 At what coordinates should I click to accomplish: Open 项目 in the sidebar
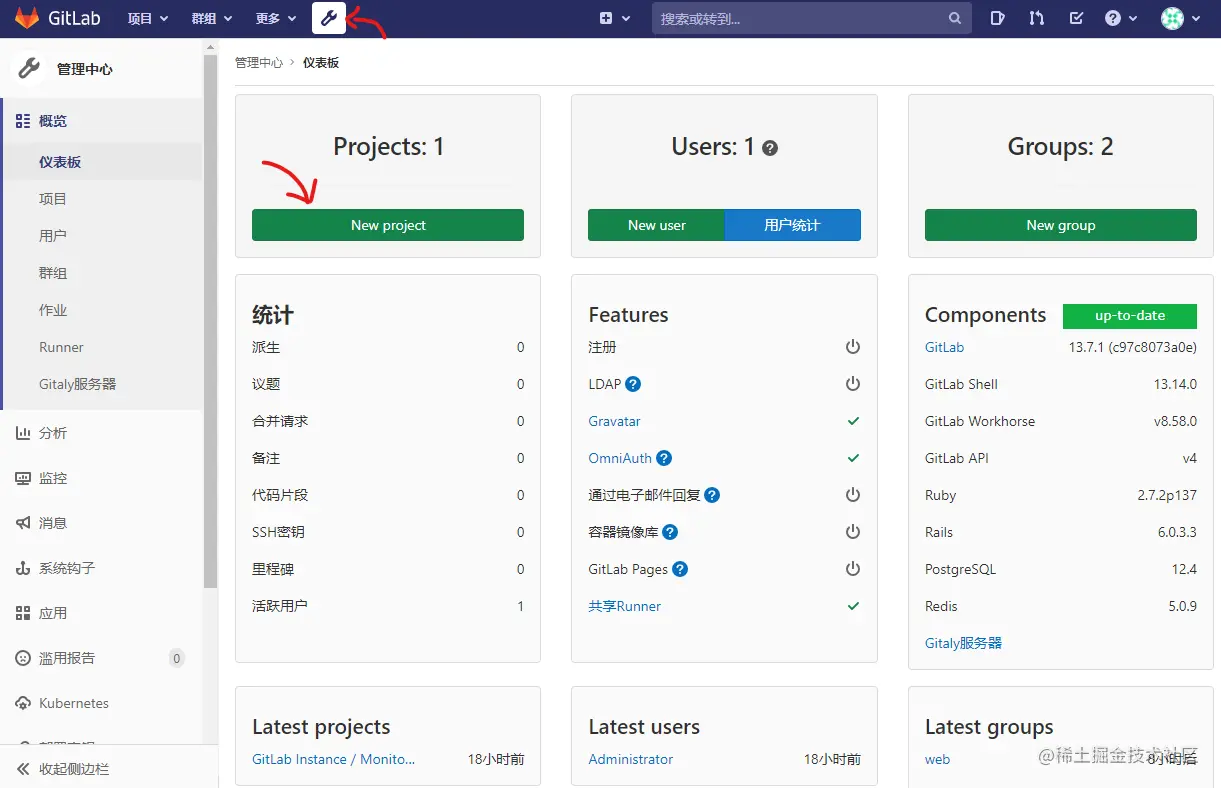click(x=102, y=199)
